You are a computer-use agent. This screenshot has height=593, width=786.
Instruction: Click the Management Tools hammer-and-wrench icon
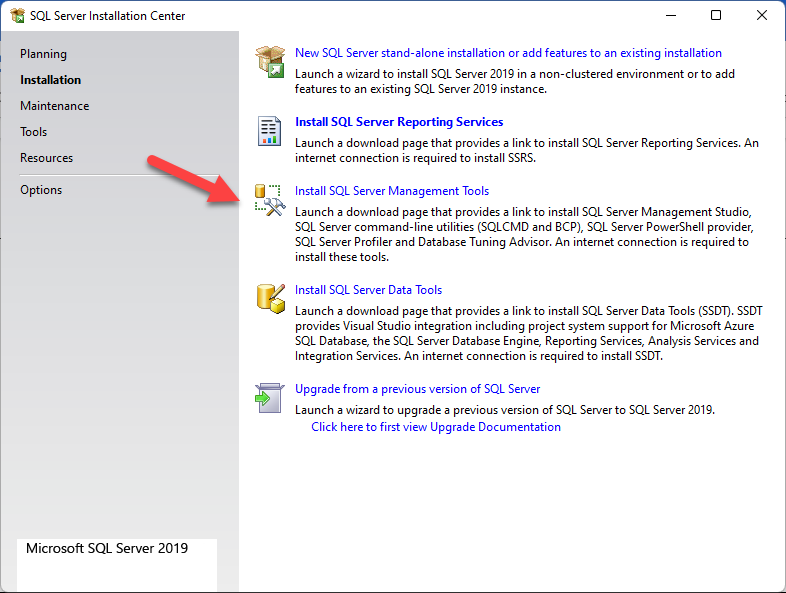pos(270,200)
